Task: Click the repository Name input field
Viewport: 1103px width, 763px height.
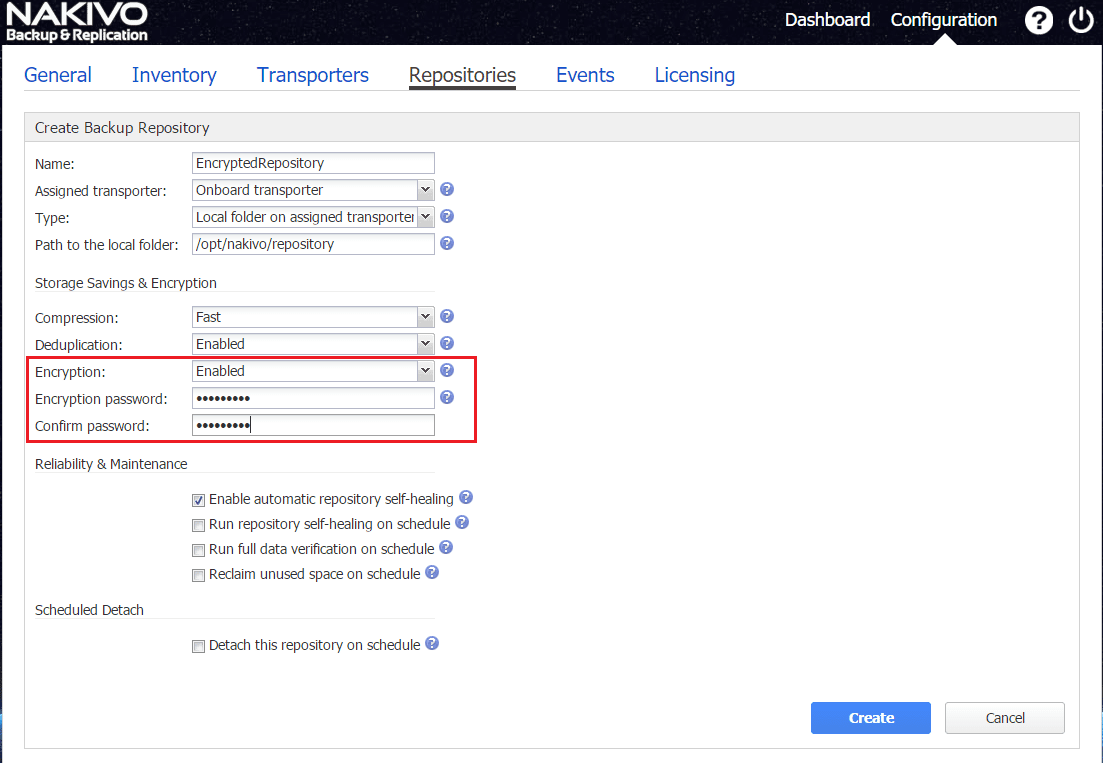Action: pos(313,163)
